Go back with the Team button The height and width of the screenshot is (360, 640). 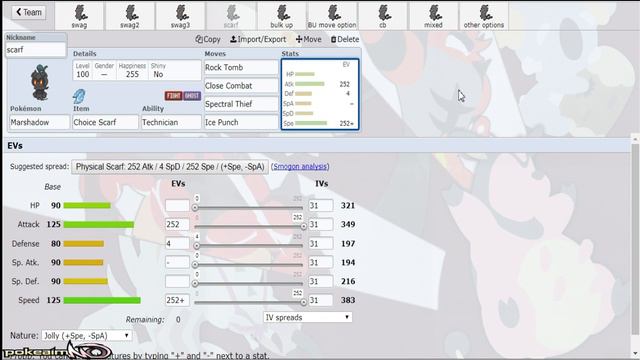(28, 12)
